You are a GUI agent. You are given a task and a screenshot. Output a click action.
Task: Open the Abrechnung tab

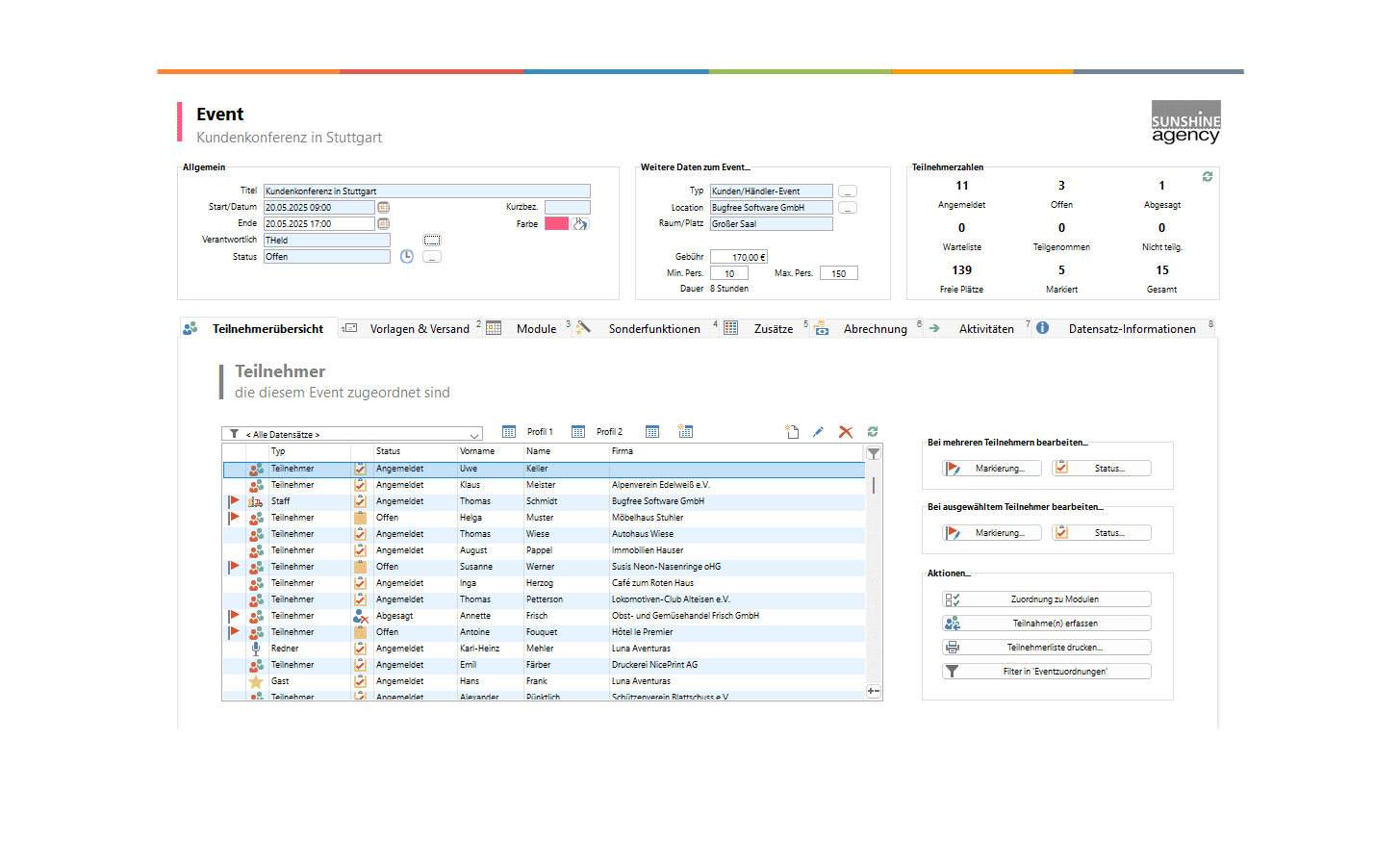click(x=875, y=329)
